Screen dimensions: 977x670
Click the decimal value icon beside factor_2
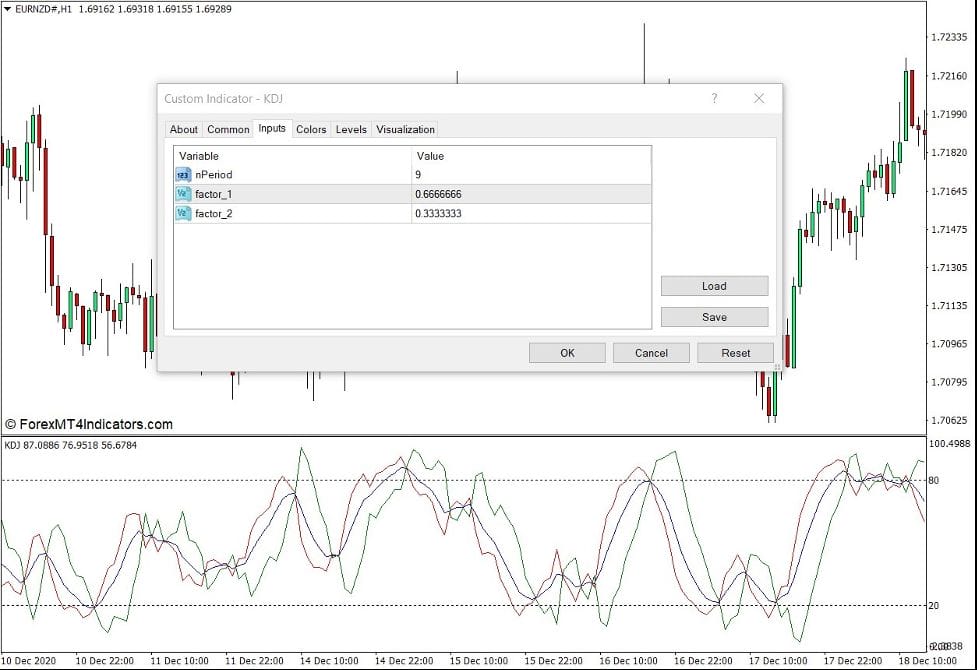[x=182, y=213]
